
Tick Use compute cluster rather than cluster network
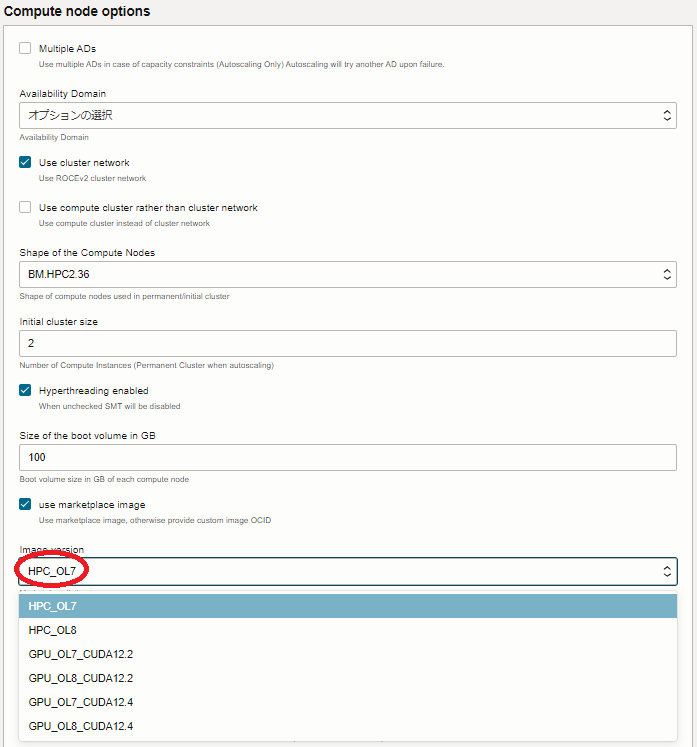coord(25,207)
